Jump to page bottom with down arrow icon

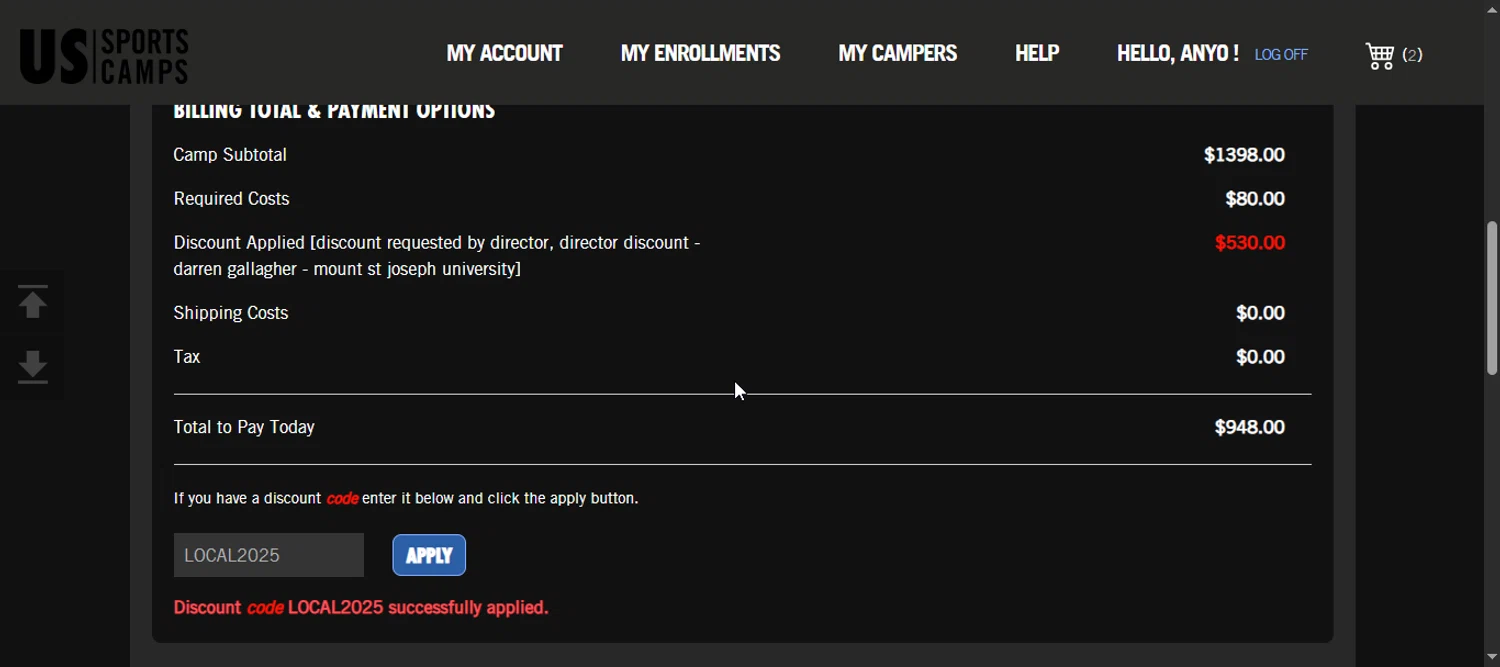33,367
